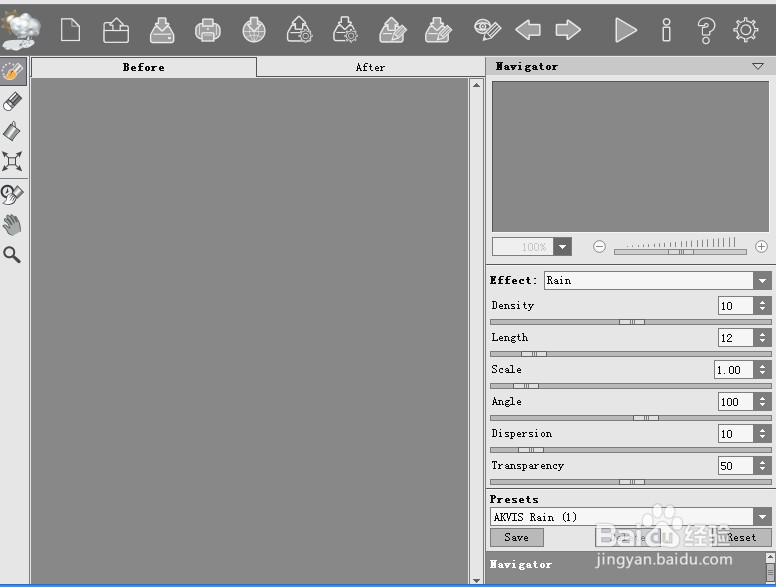
Task: Click the Length value field
Action: pos(735,338)
